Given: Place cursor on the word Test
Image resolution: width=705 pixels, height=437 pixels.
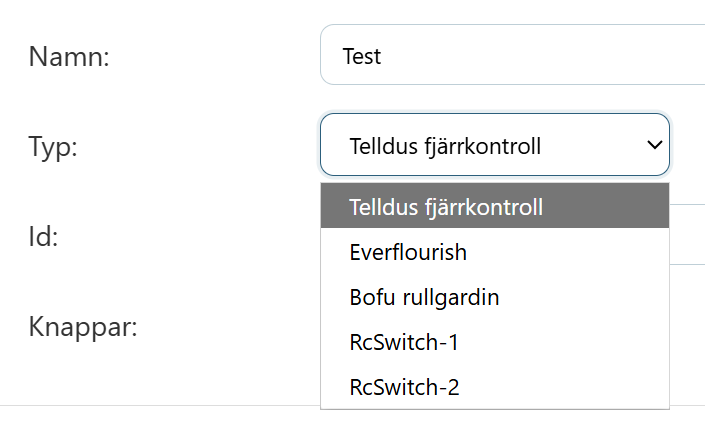Looking at the screenshot, I should click(361, 56).
